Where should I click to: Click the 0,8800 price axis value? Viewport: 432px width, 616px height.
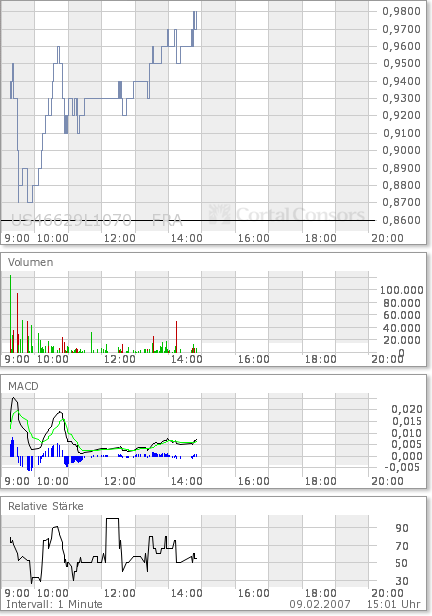click(401, 185)
